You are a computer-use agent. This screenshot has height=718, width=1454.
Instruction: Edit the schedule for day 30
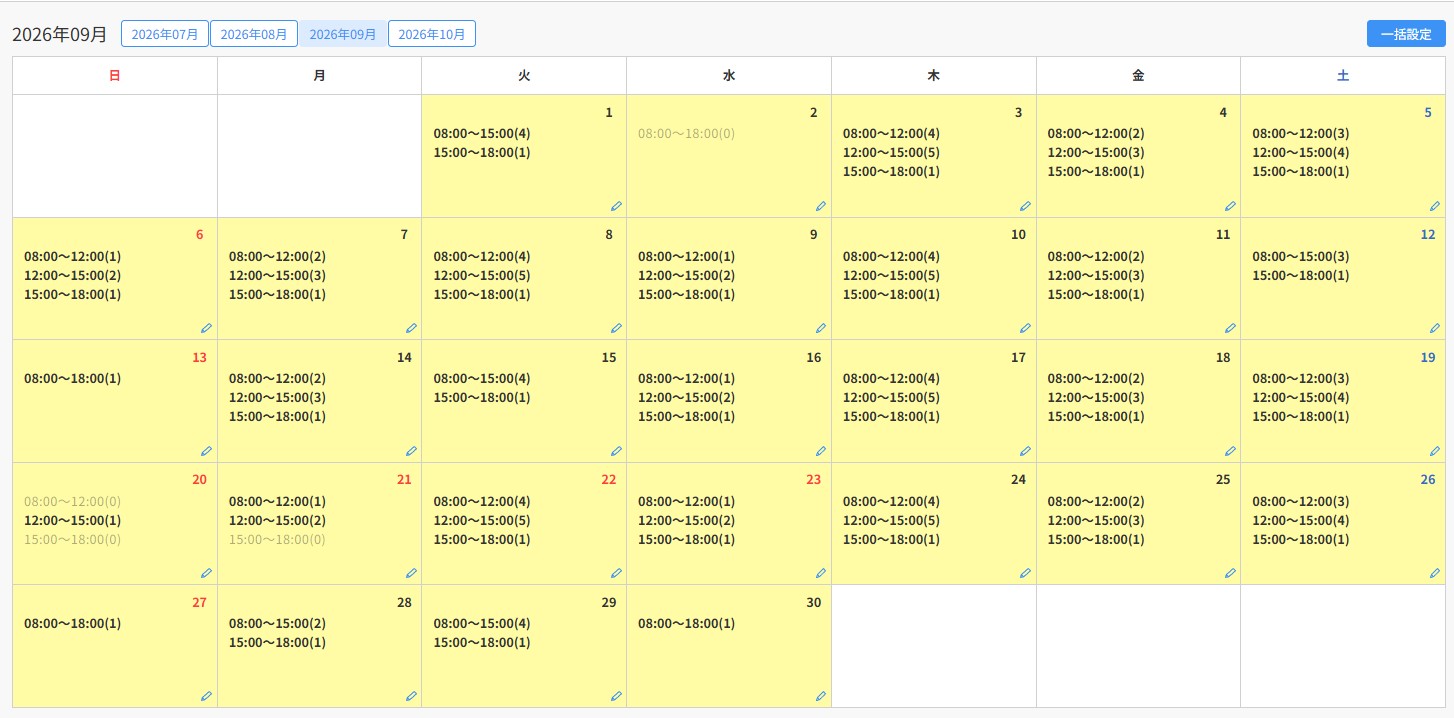click(821, 696)
